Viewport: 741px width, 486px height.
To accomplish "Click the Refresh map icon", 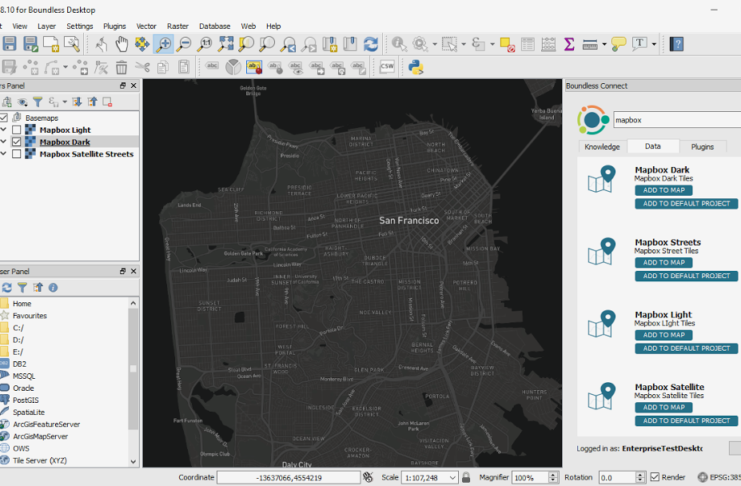I will [x=370, y=44].
